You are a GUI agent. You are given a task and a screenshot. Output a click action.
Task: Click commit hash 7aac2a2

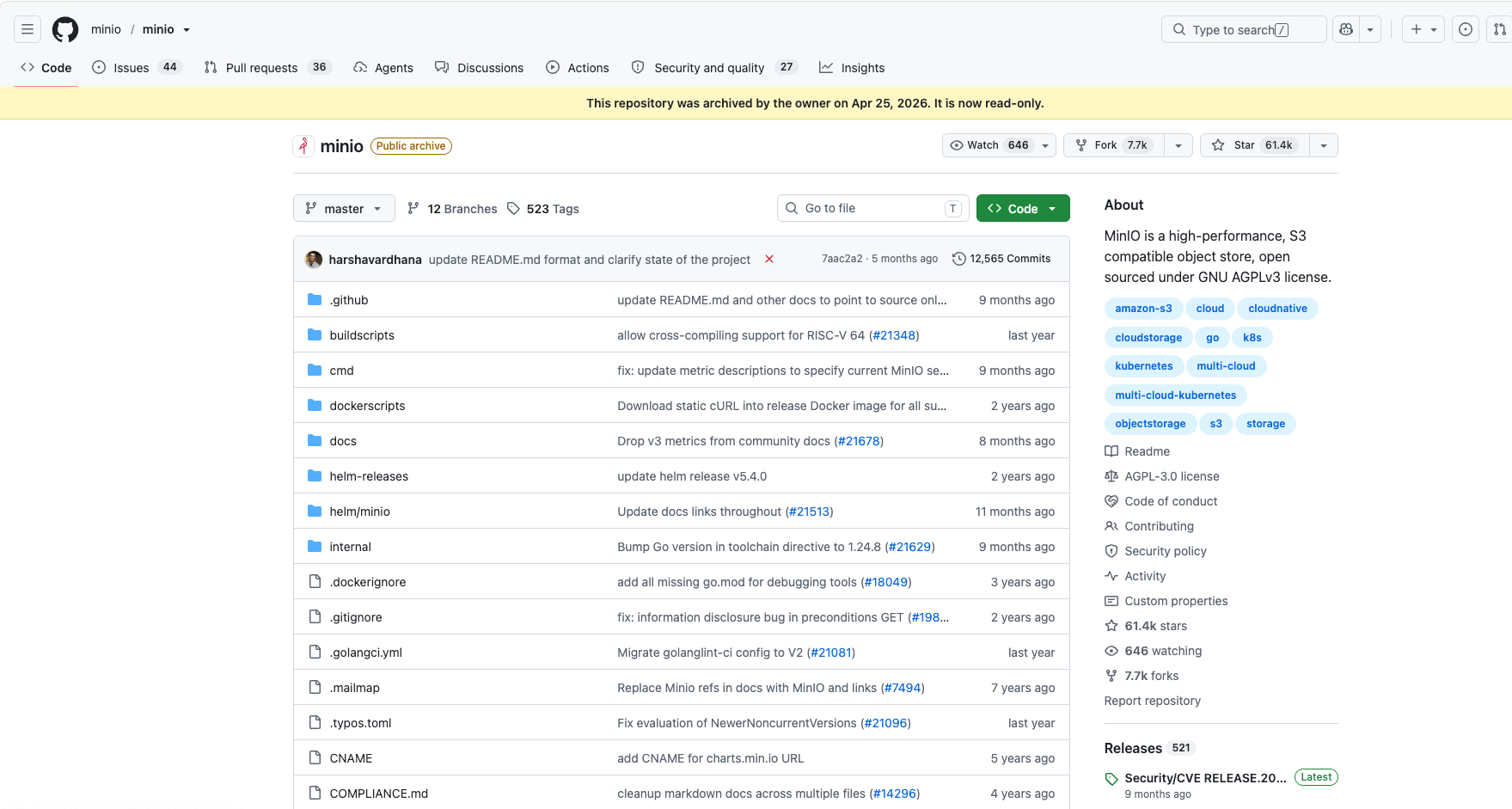842,259
